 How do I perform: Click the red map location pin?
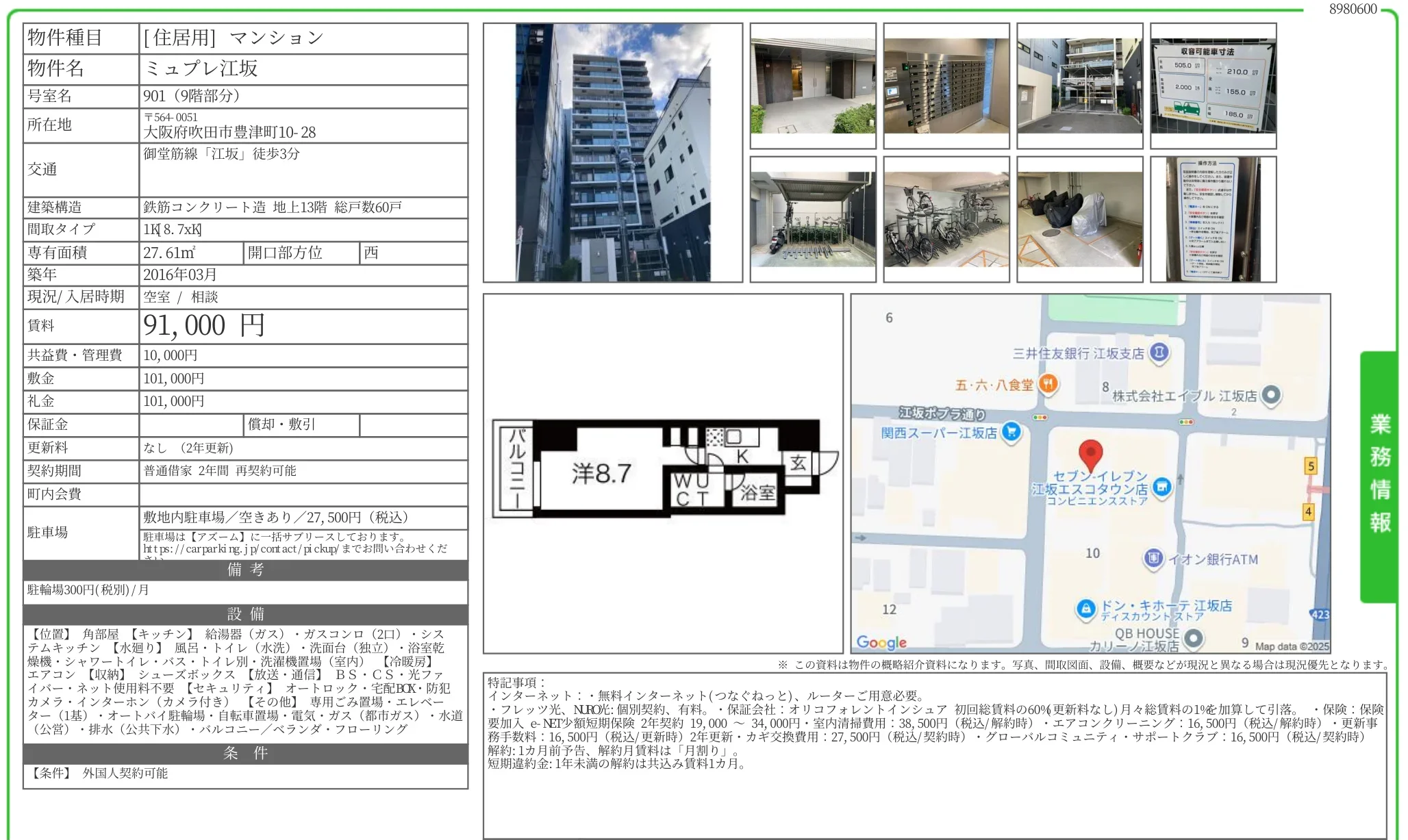point(1090,453)
